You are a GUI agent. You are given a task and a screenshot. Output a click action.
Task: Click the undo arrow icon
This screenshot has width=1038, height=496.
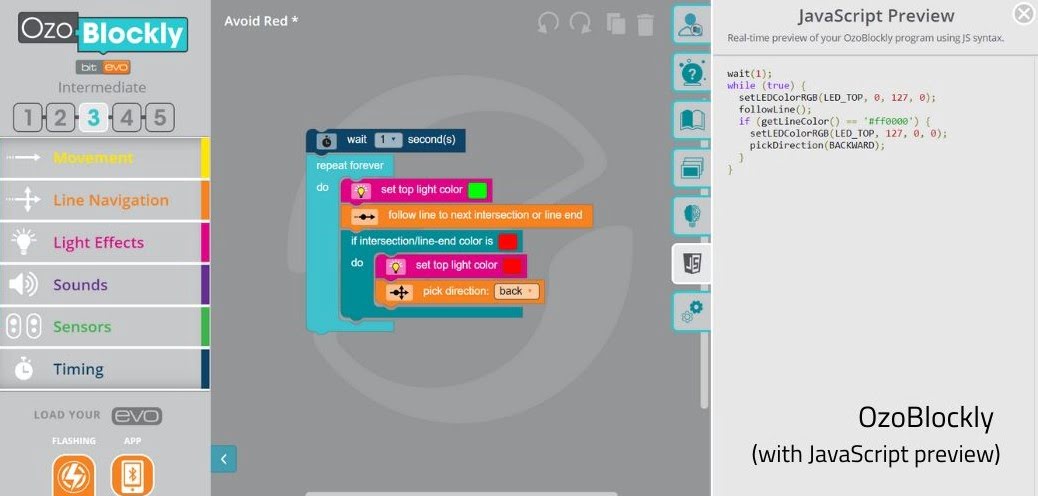coord(548,24)
